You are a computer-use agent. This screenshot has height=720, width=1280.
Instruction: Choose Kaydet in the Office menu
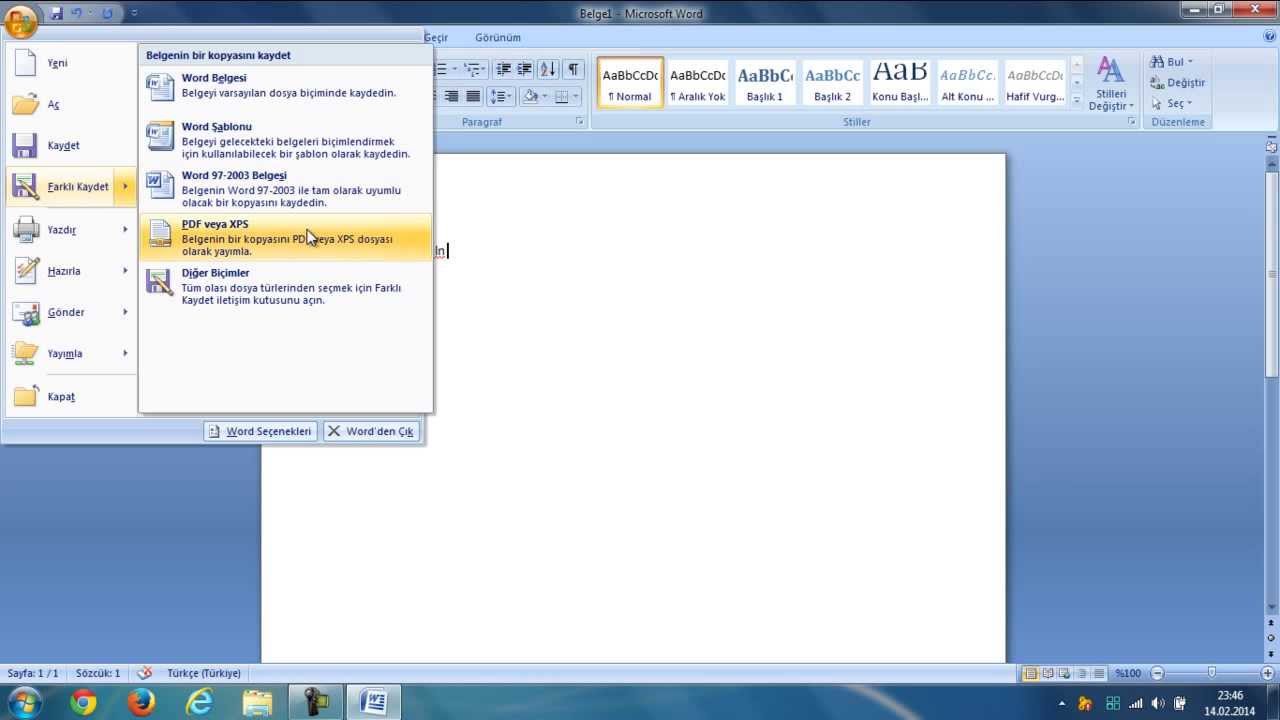[x=70, y=145]
